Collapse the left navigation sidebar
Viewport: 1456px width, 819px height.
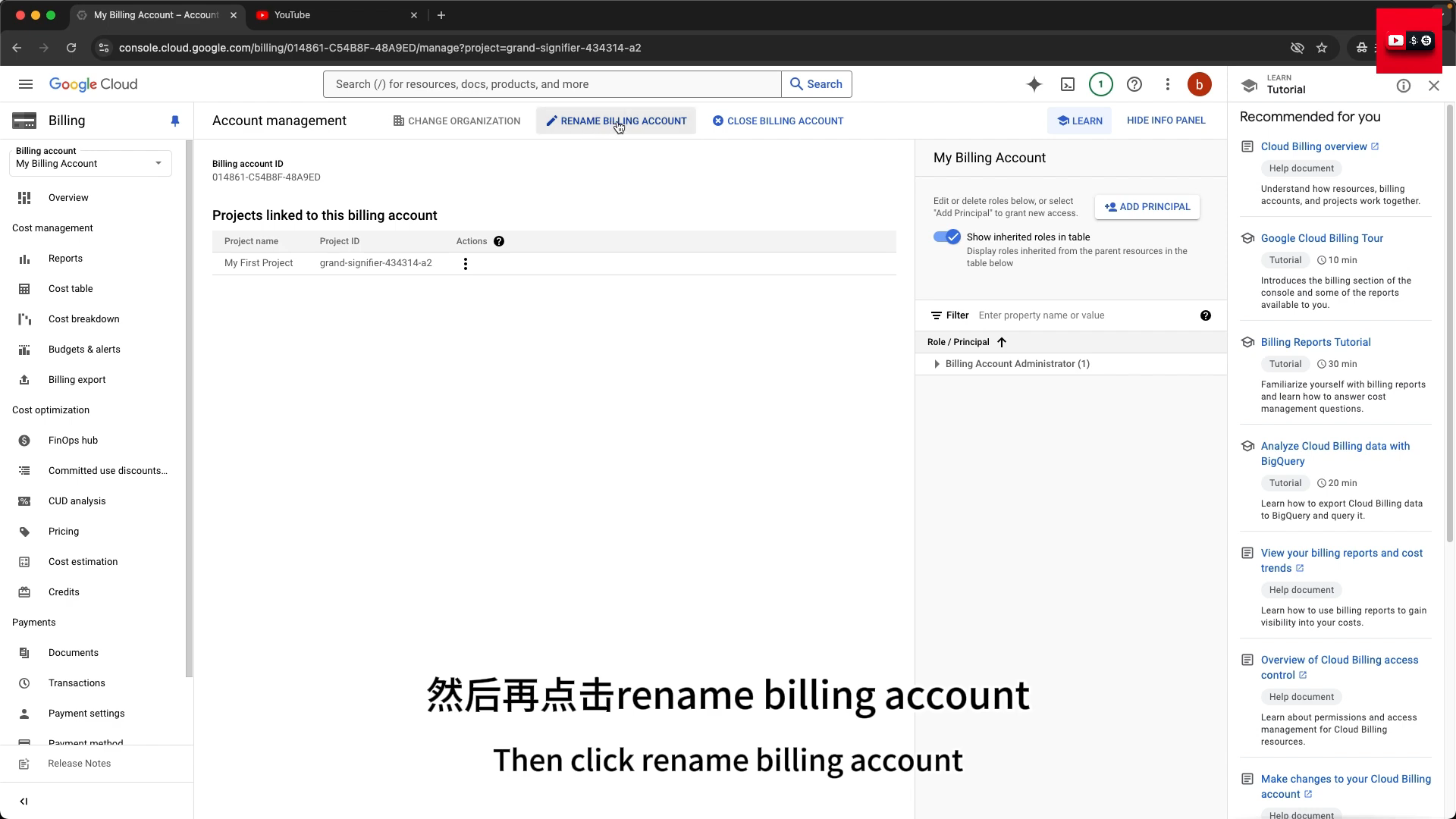click(x=24, y=801)
